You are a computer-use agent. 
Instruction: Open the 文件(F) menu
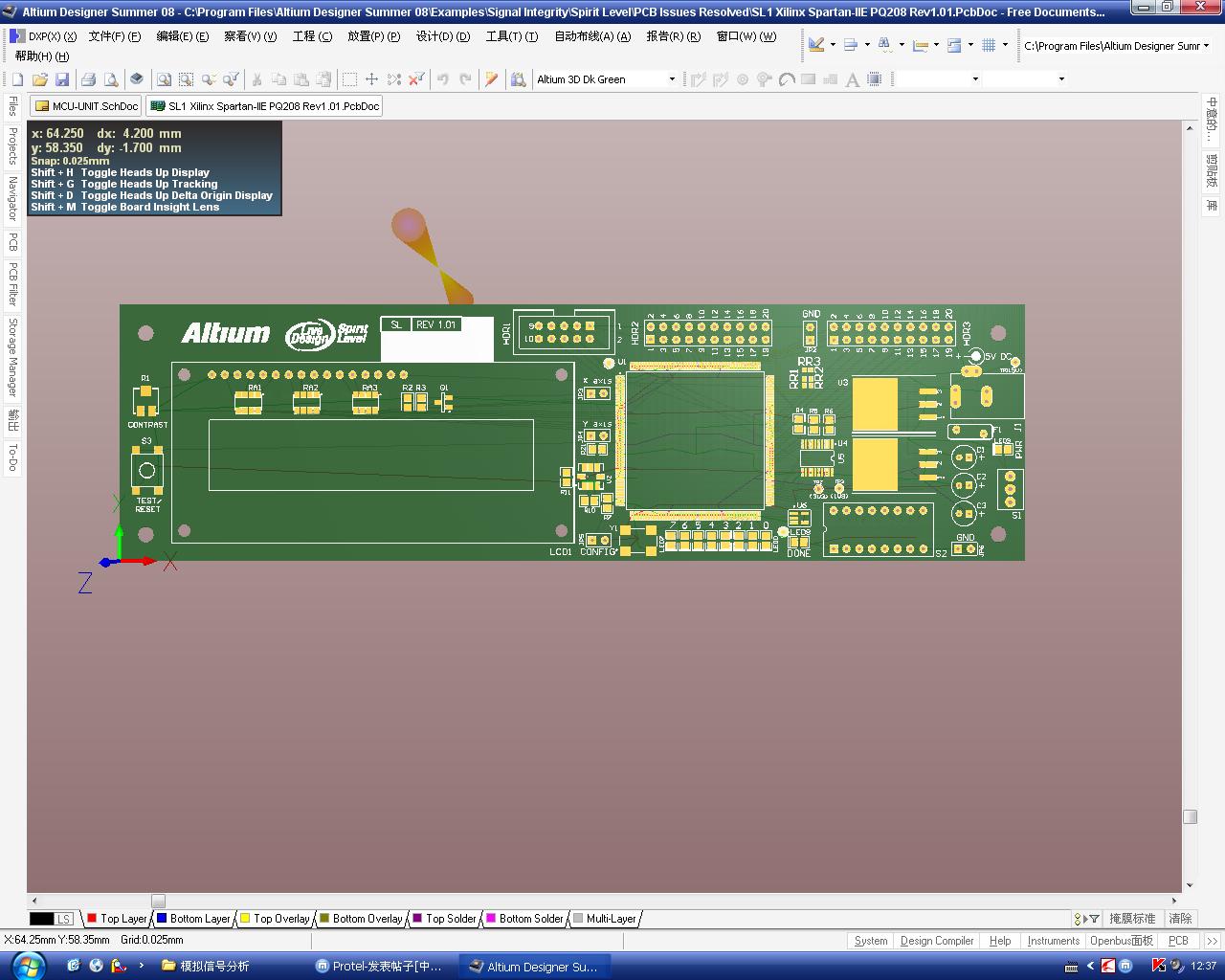coord(114,36)
